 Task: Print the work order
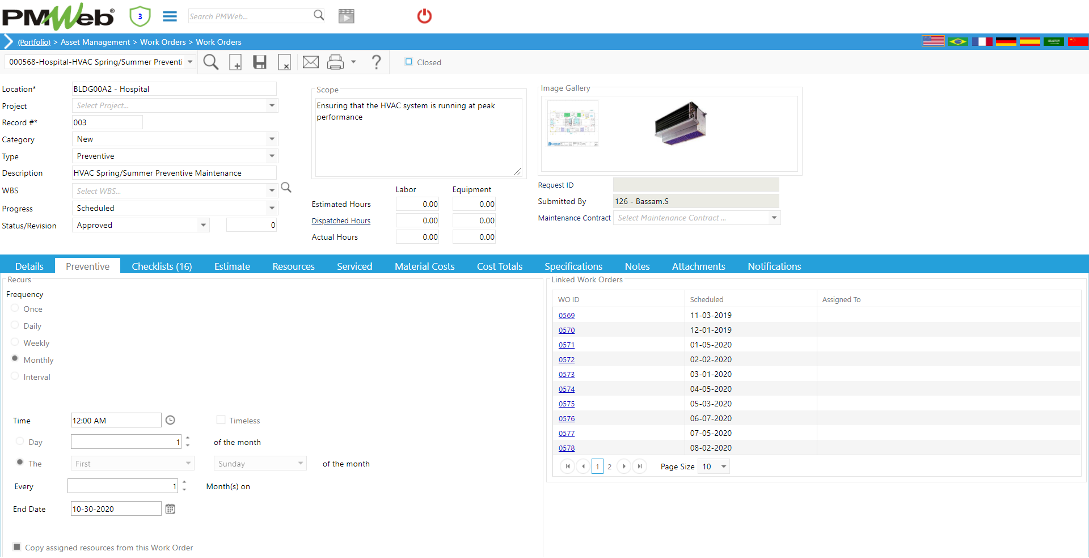335,63
